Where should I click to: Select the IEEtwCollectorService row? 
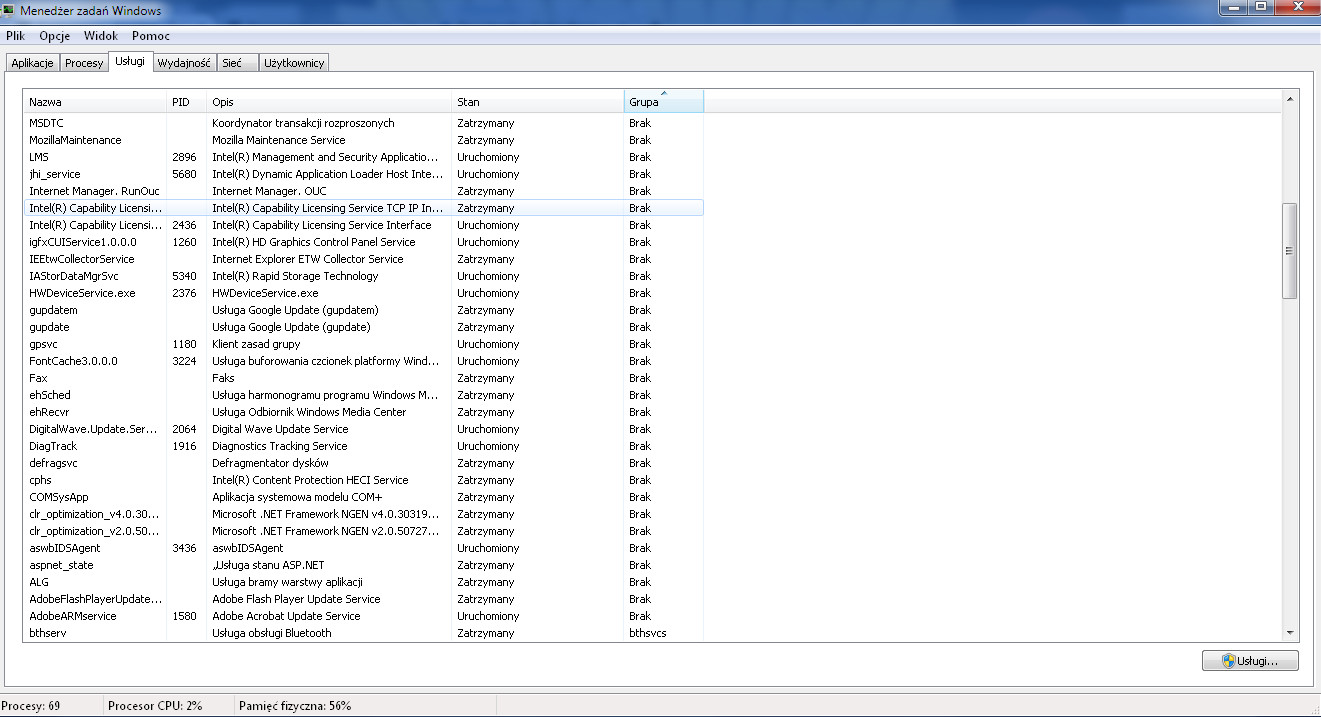click(364, 259)
